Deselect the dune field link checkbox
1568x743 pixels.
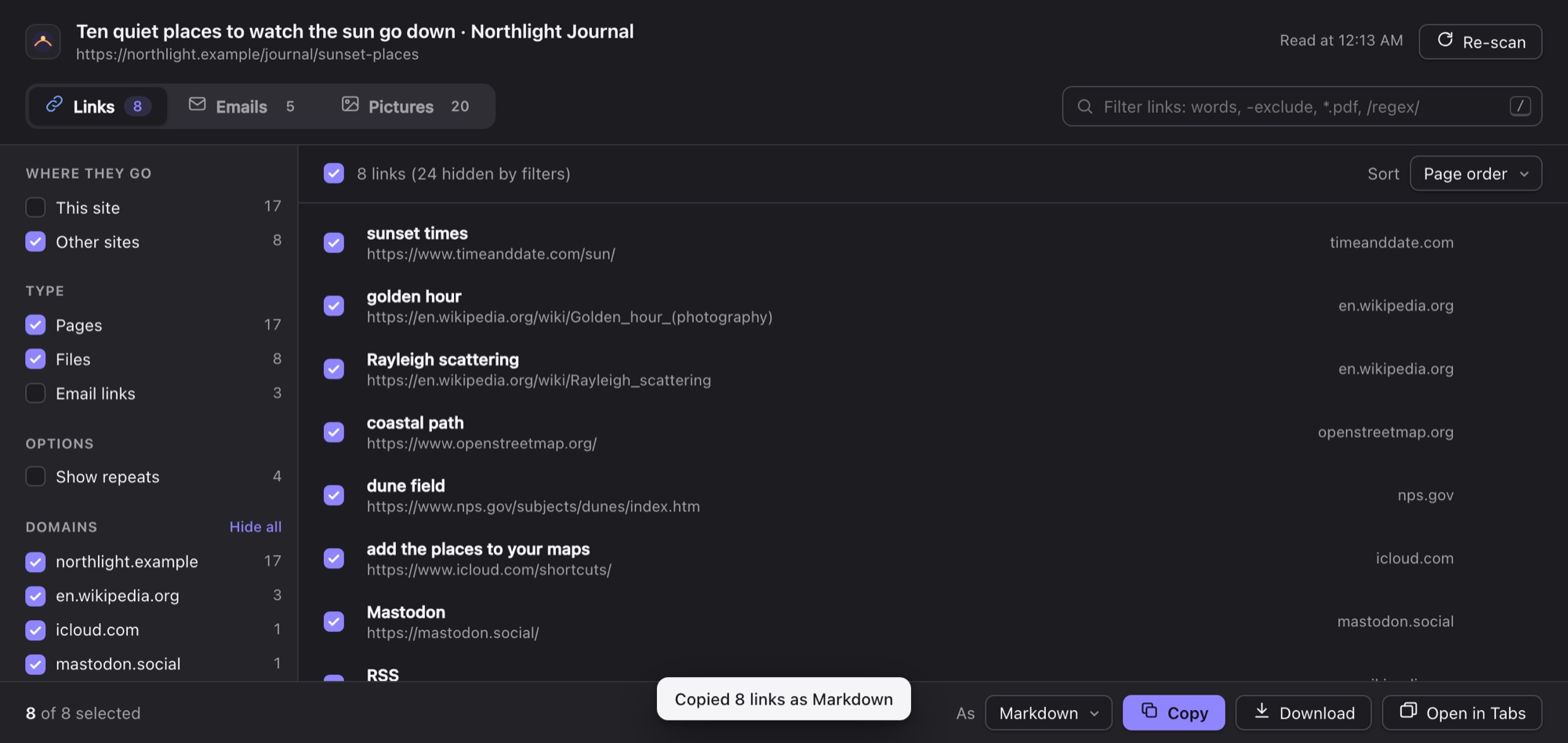pos(334,495)
